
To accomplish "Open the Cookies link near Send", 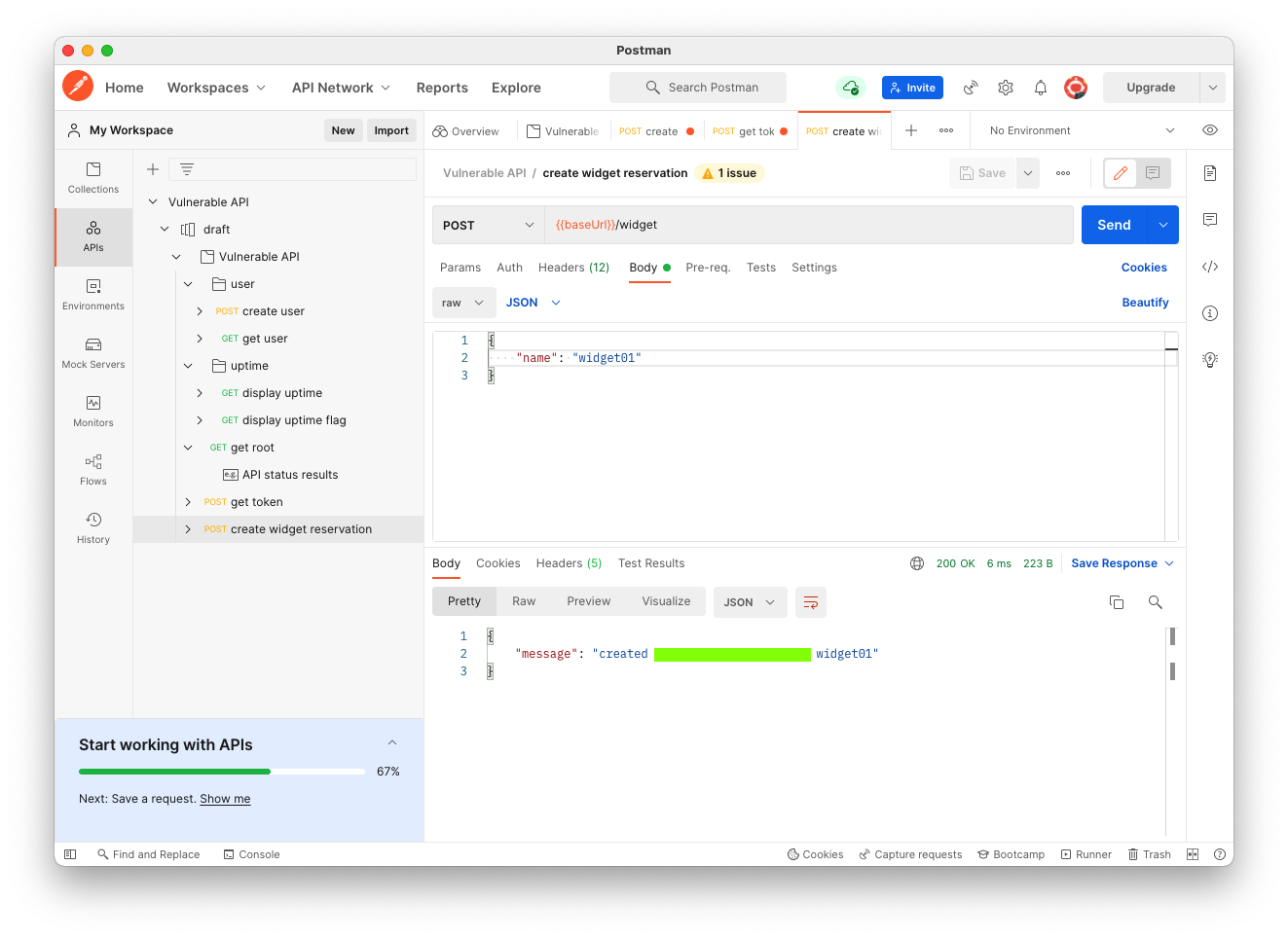I will click(x=1144, y=268).
